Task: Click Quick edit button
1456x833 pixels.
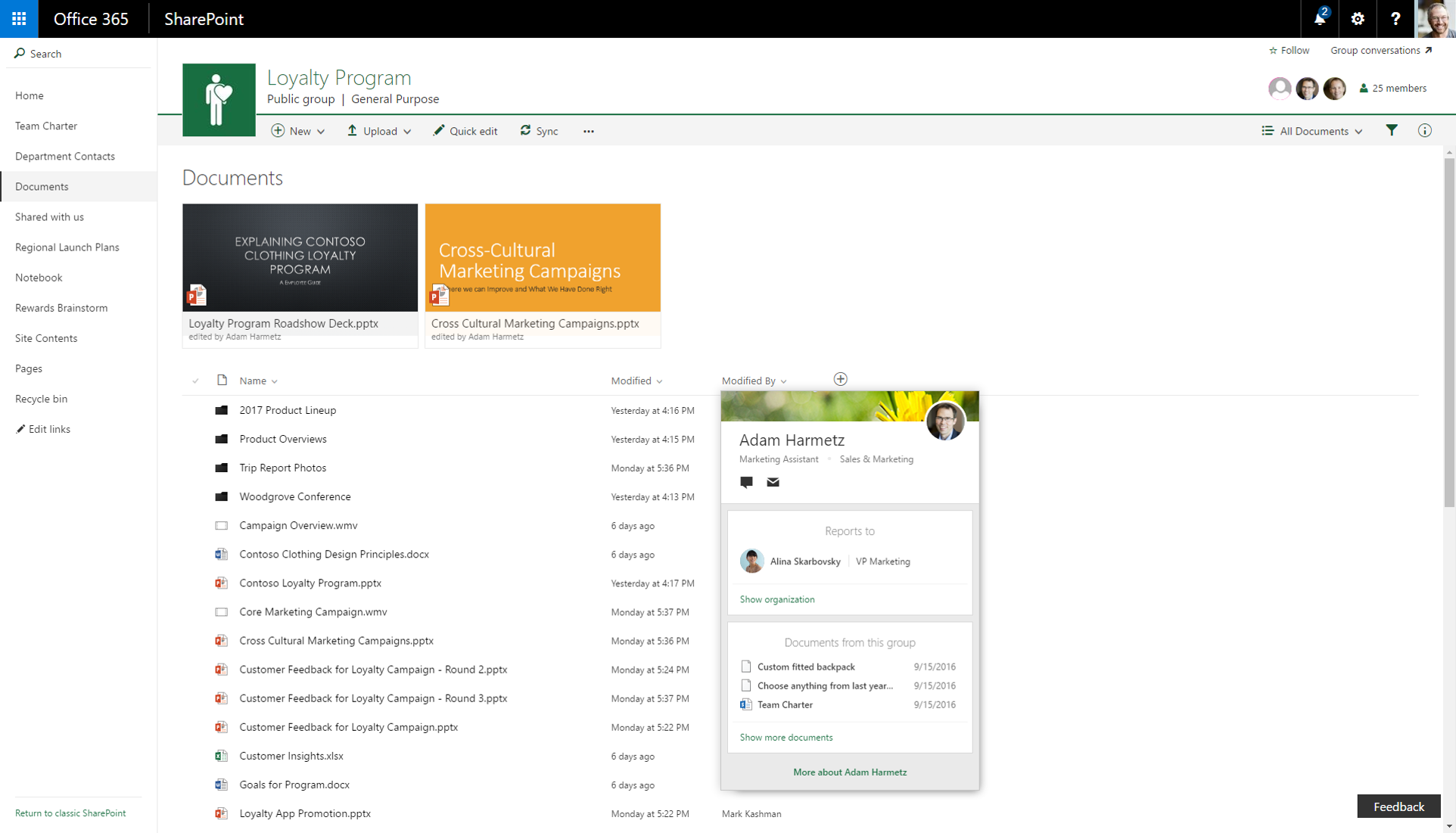Action: 465,131
